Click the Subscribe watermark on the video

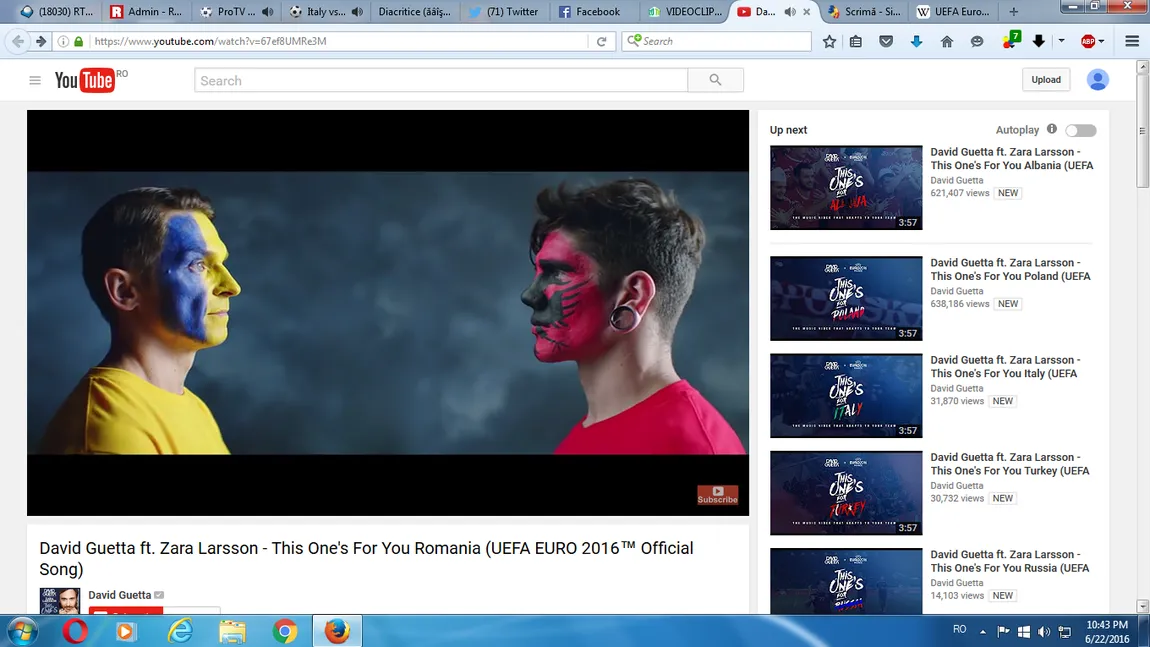click(717, 495)
